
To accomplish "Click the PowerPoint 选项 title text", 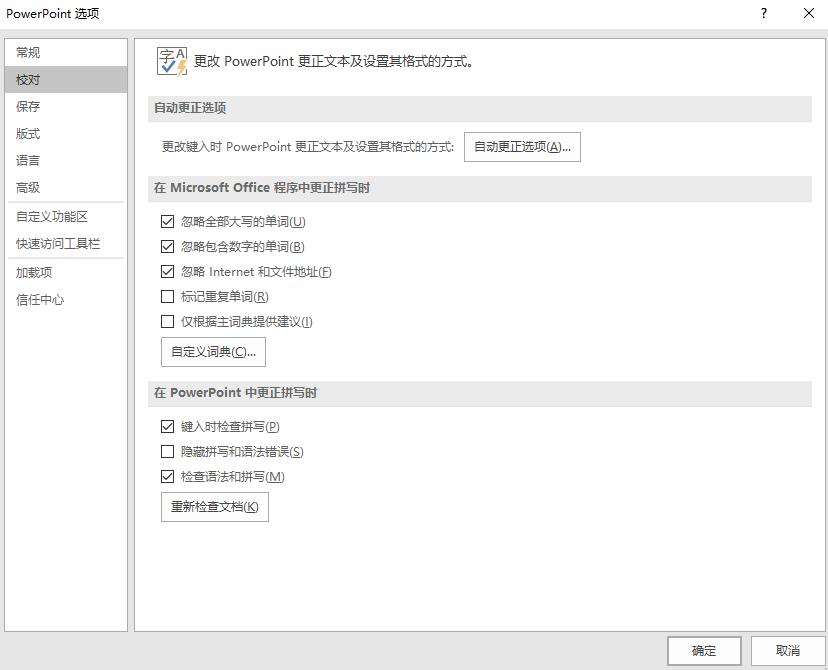I will (52, 14).
